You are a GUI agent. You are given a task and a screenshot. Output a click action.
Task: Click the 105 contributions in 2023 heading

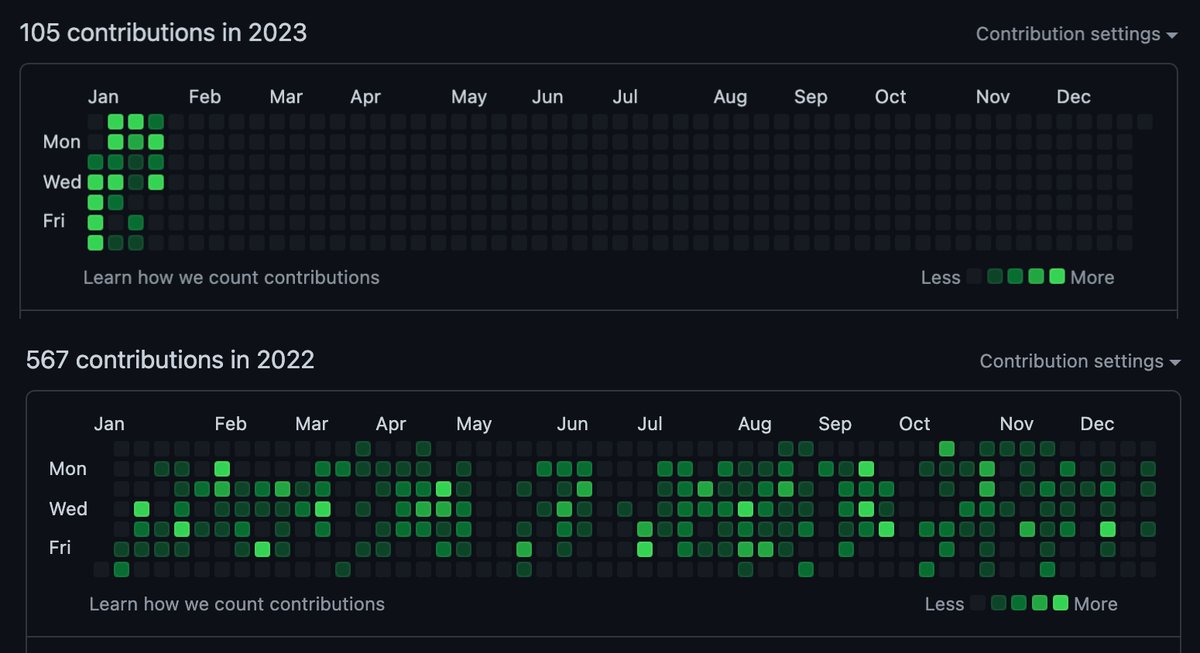[x=164, y=32]
